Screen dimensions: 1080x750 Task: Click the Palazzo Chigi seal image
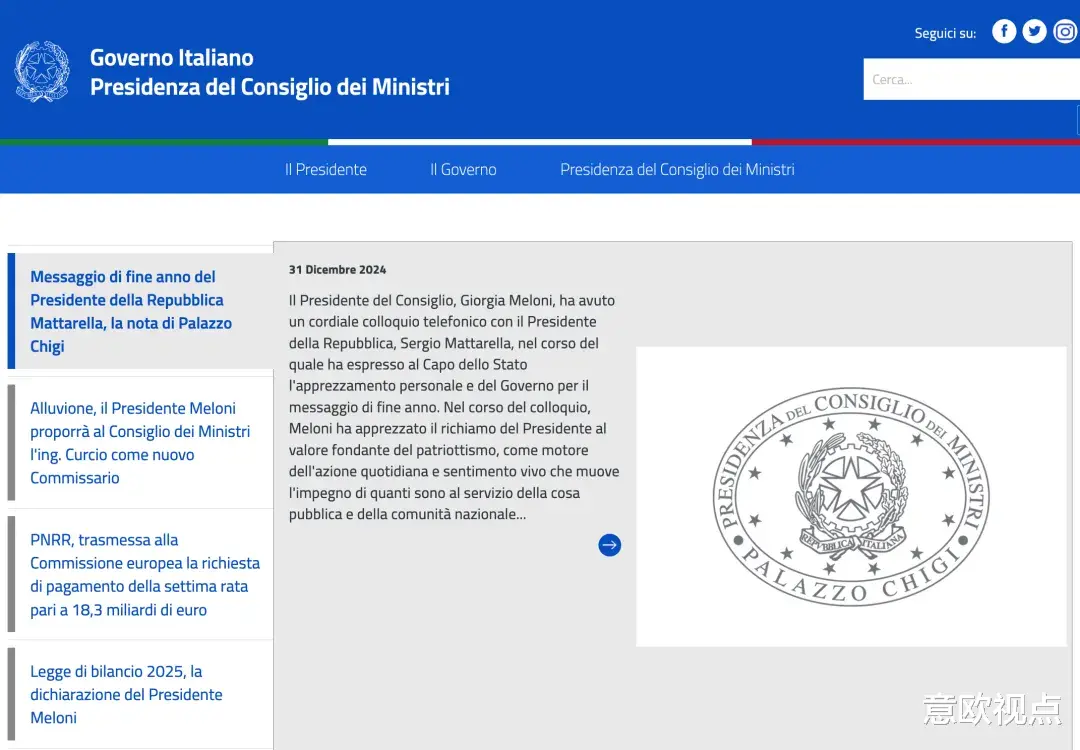pyautogui.click(x=851, y=497)
